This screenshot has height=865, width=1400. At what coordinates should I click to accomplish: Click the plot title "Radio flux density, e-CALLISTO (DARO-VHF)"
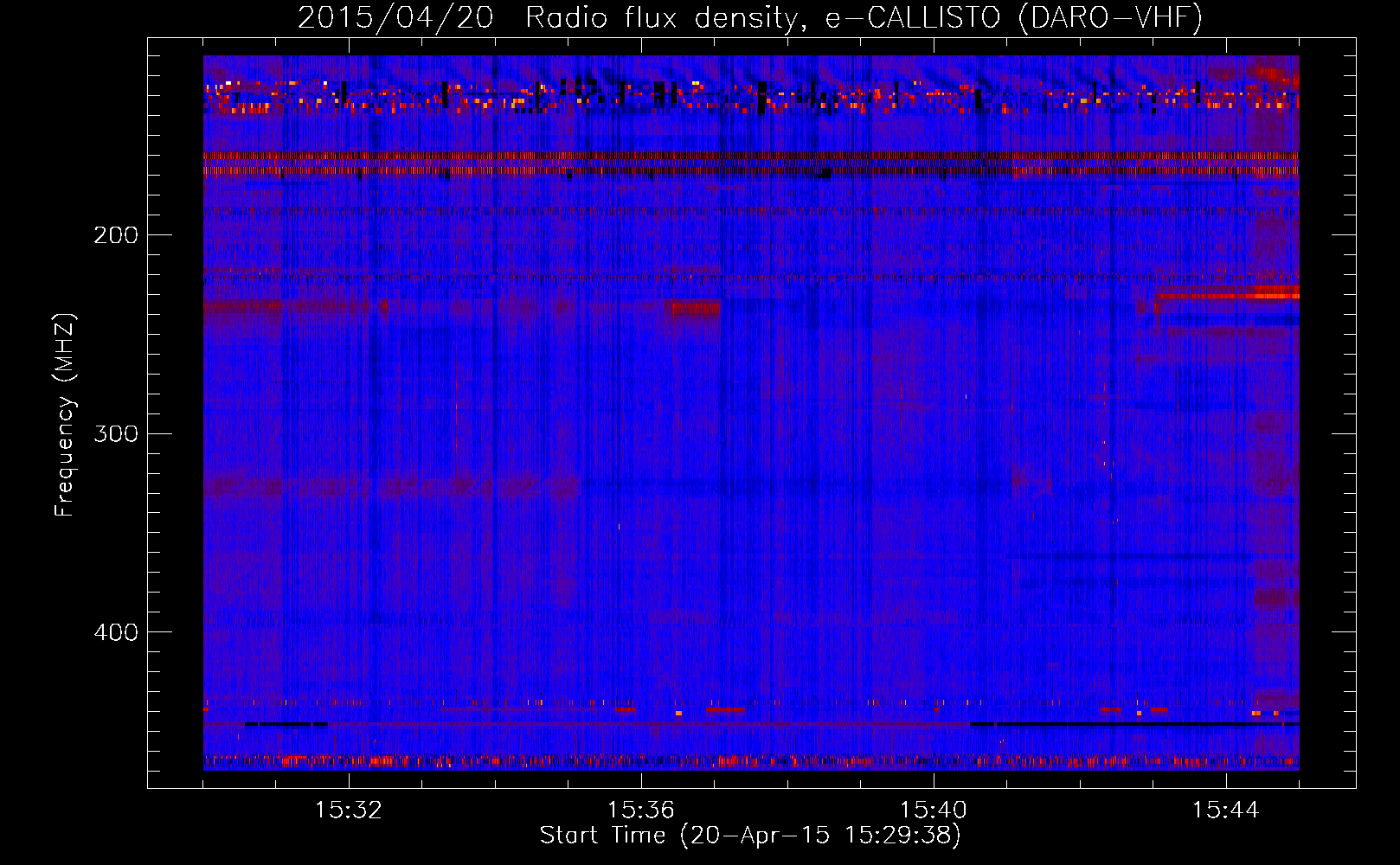coord(864,17)
